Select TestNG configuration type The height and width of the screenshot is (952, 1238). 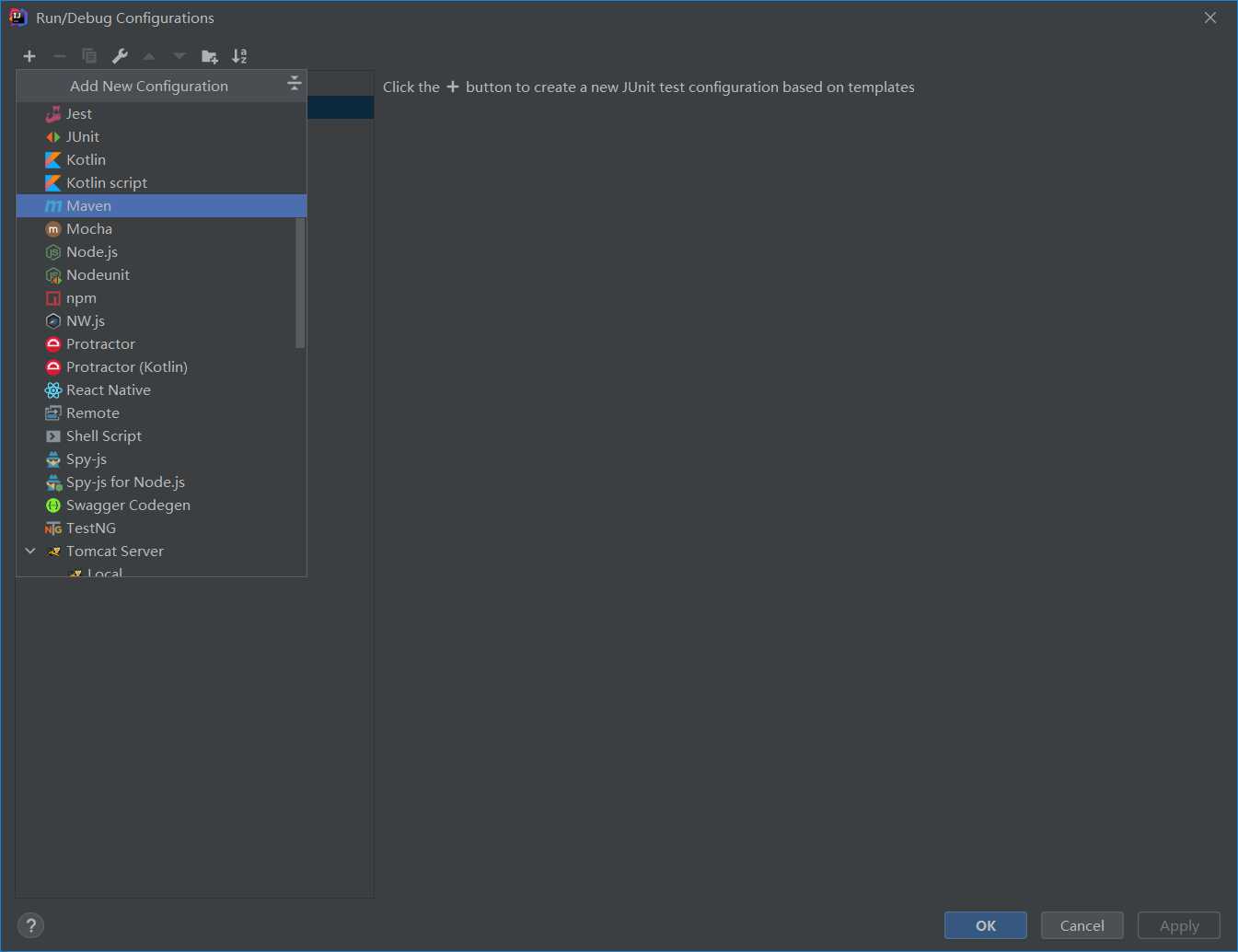[x=161, y=528]
